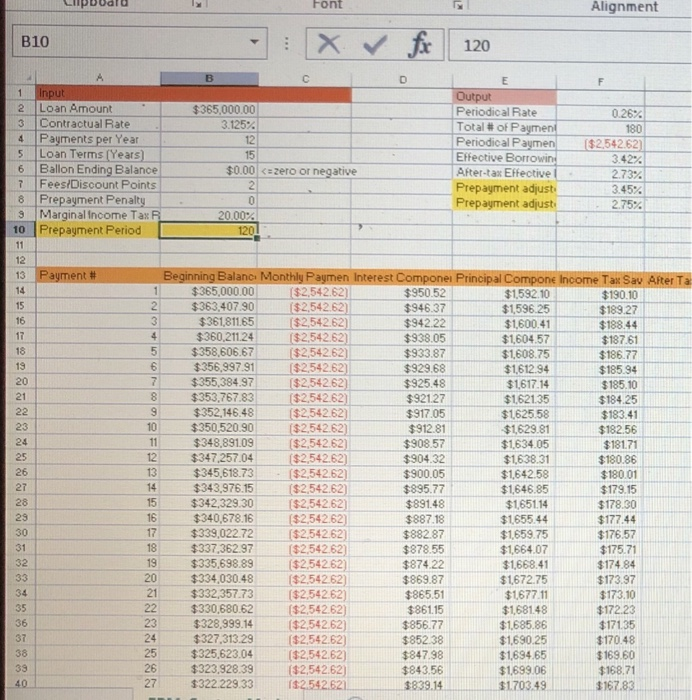Select the Prepayment adjusted value 2.75%
692x700 pixels.
(x=600, y=204)
